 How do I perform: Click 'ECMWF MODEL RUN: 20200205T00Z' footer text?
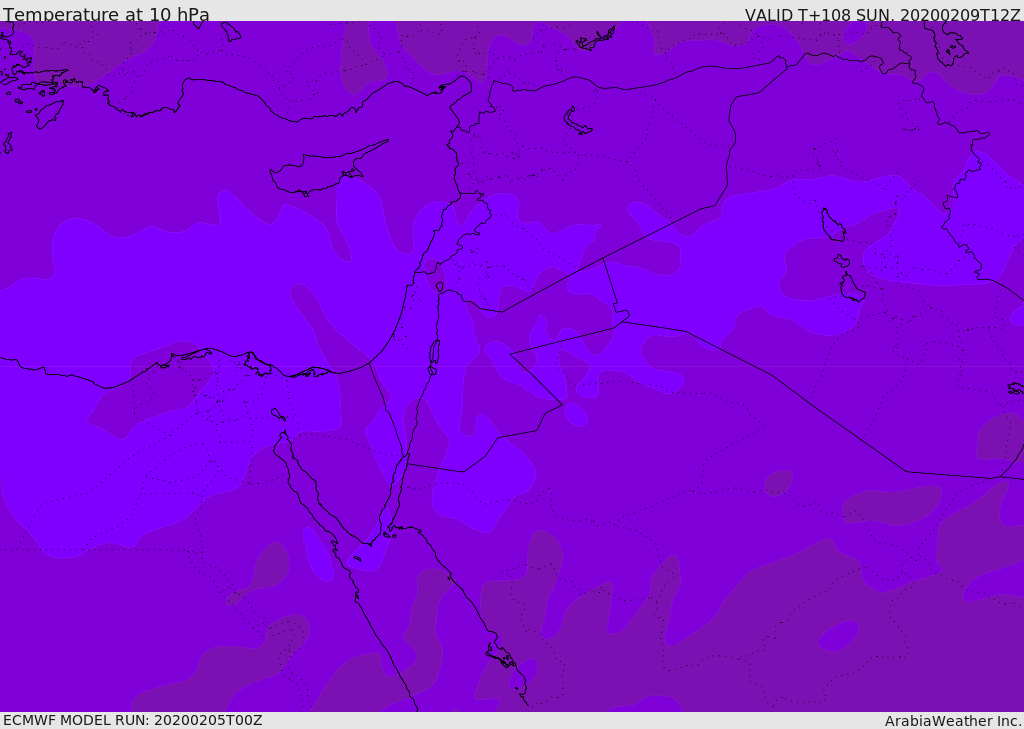pos(133,720)
